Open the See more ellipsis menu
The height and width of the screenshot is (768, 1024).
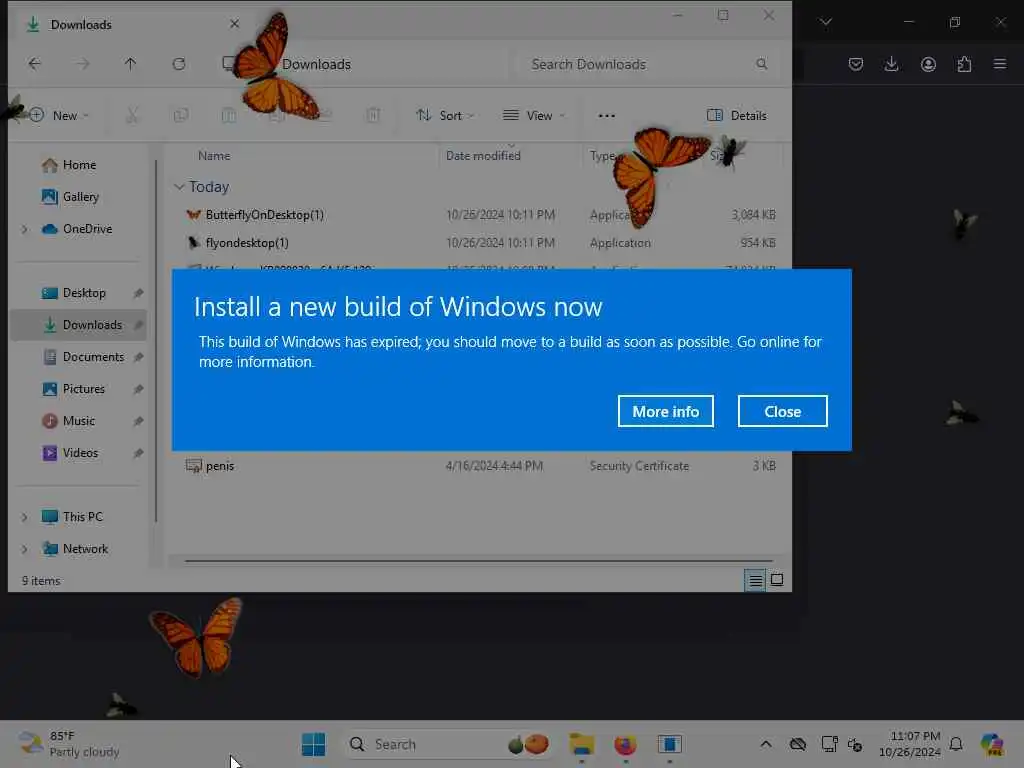[x=607, y=116]
